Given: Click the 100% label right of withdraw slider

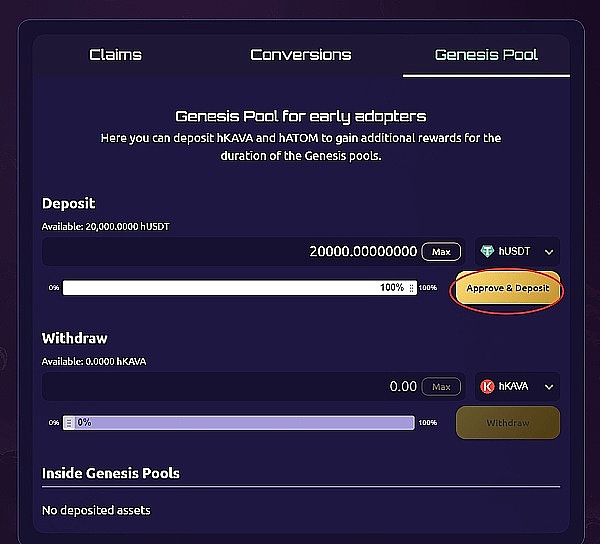Looking at the screenshot, I should [x=427, y=423].
